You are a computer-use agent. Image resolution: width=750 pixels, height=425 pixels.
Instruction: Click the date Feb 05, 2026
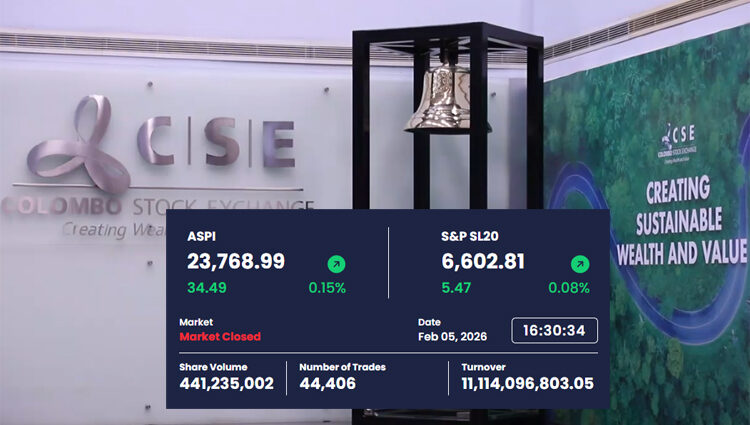coord(450,337)
